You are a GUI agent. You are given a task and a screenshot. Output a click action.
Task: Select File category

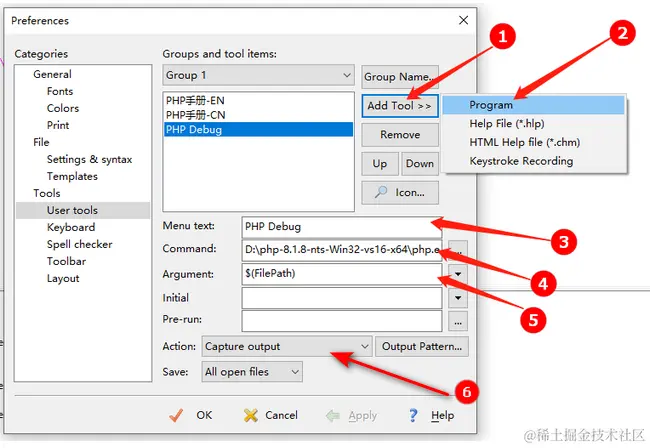(41, 142)
